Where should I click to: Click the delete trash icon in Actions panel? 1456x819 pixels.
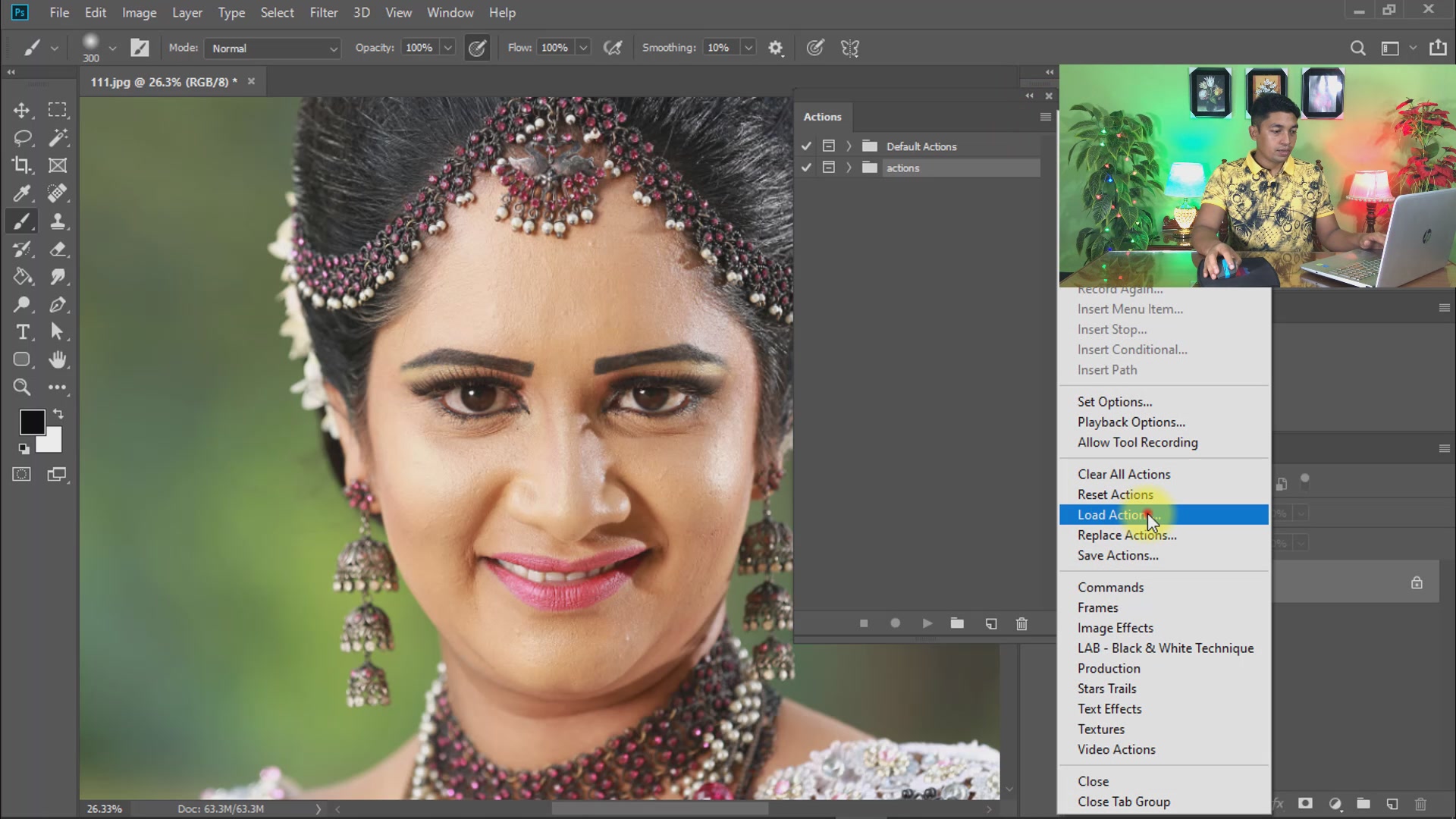pos(1021,623)
